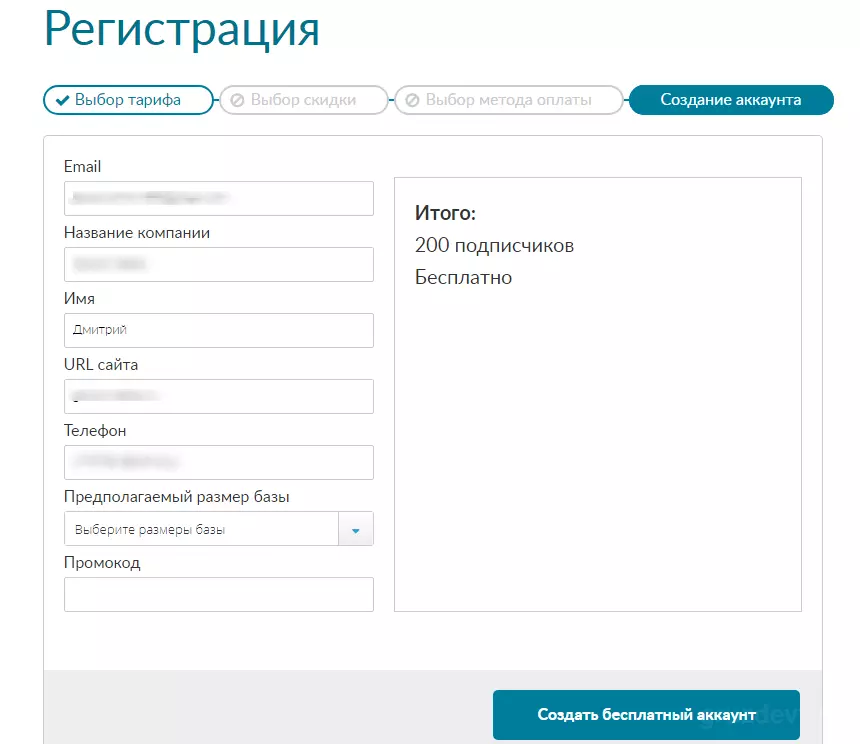Click the Email label

82,167
